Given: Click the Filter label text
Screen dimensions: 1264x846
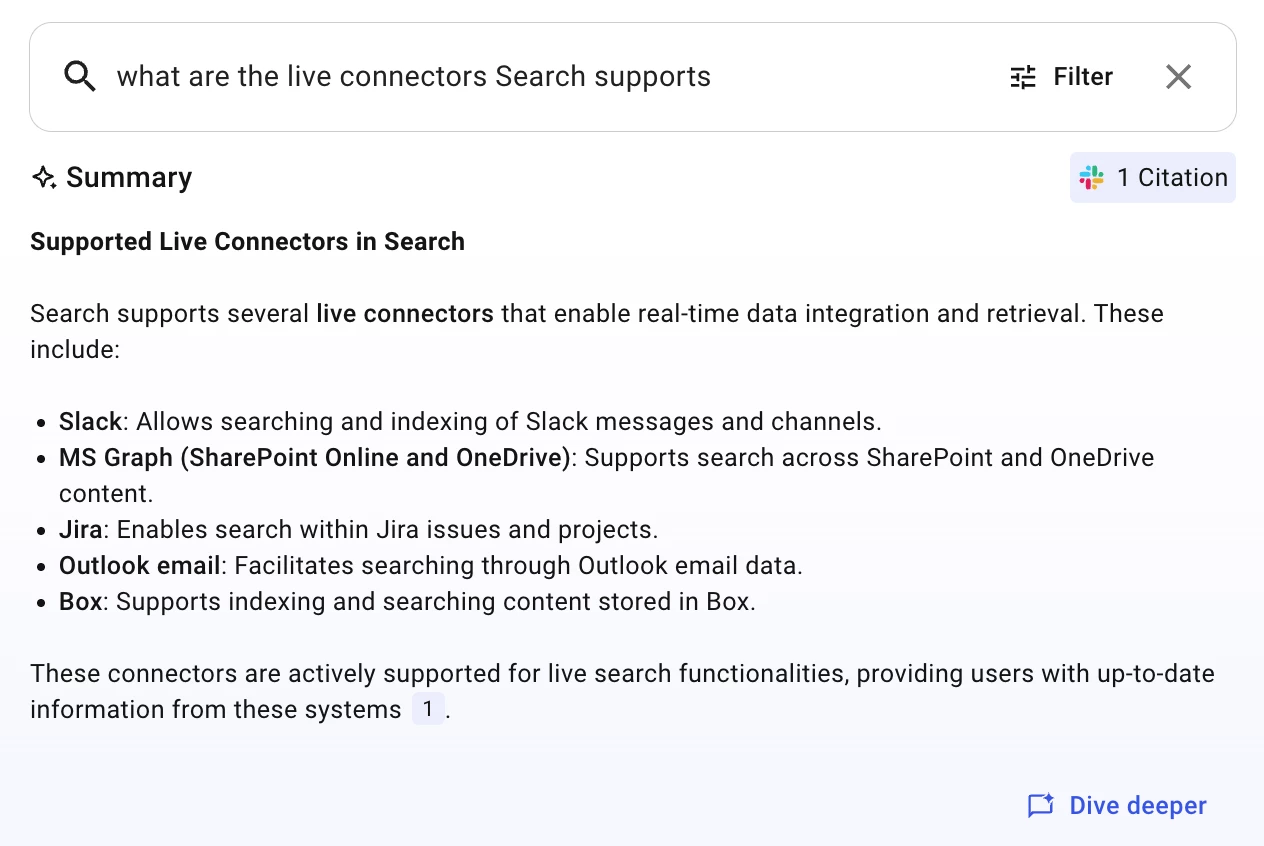Looking at the screenshot, I should pos(1083,77).
